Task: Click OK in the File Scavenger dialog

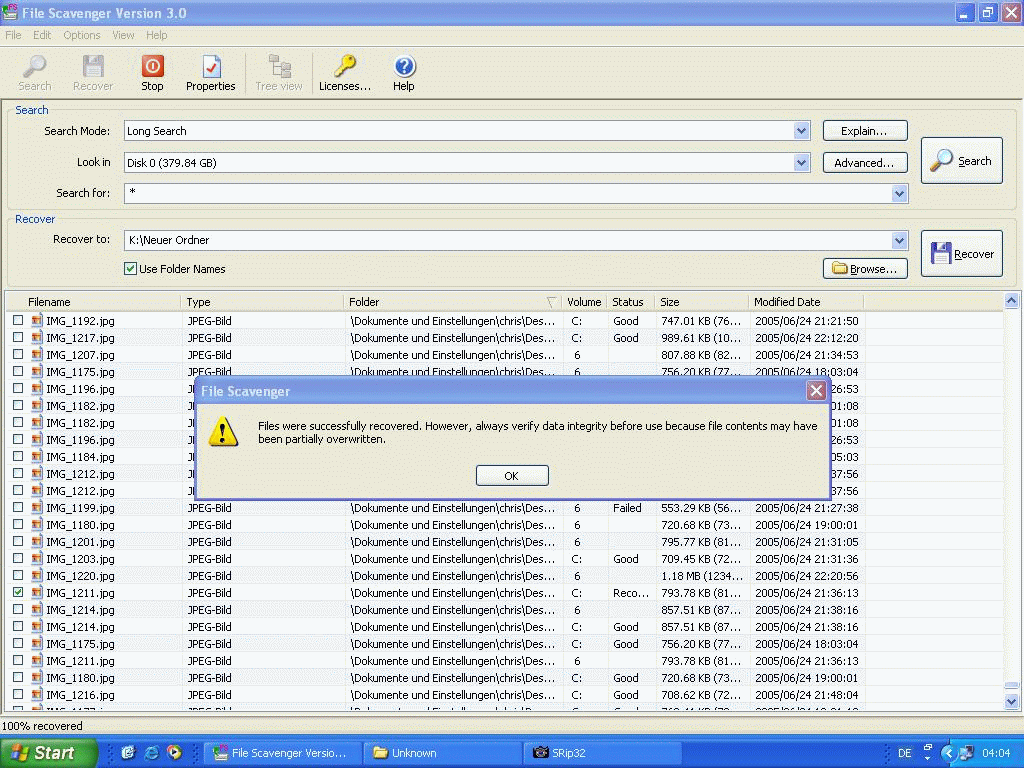Action: coord(512,475)
